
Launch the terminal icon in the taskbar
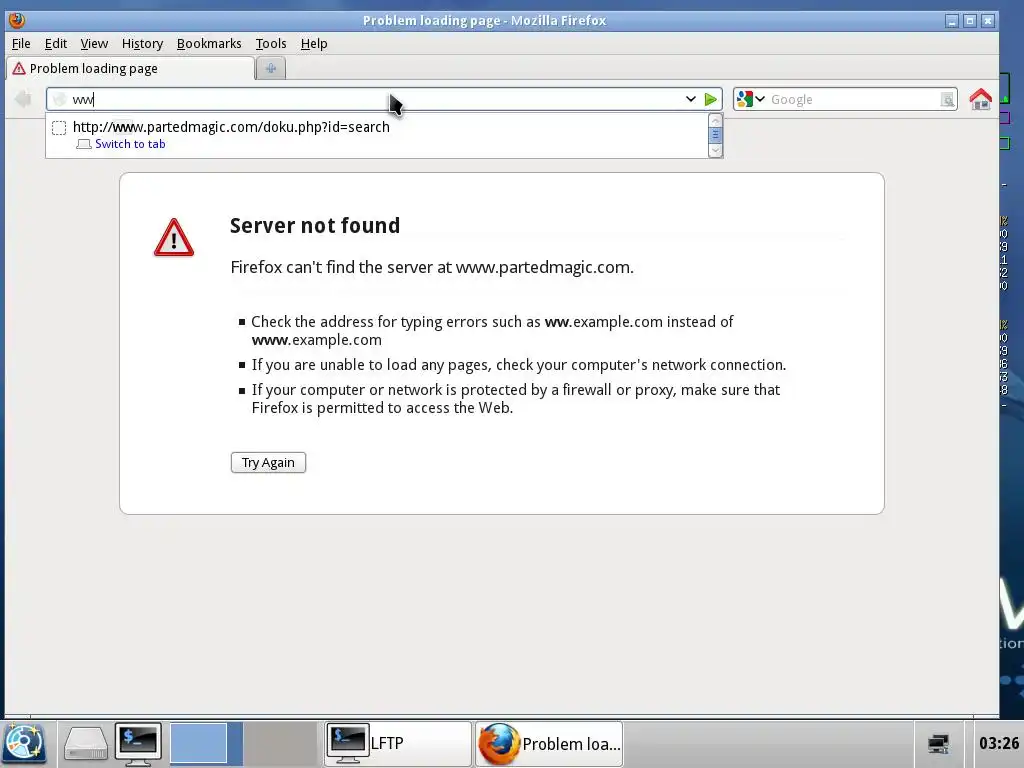tap(138, 743)
